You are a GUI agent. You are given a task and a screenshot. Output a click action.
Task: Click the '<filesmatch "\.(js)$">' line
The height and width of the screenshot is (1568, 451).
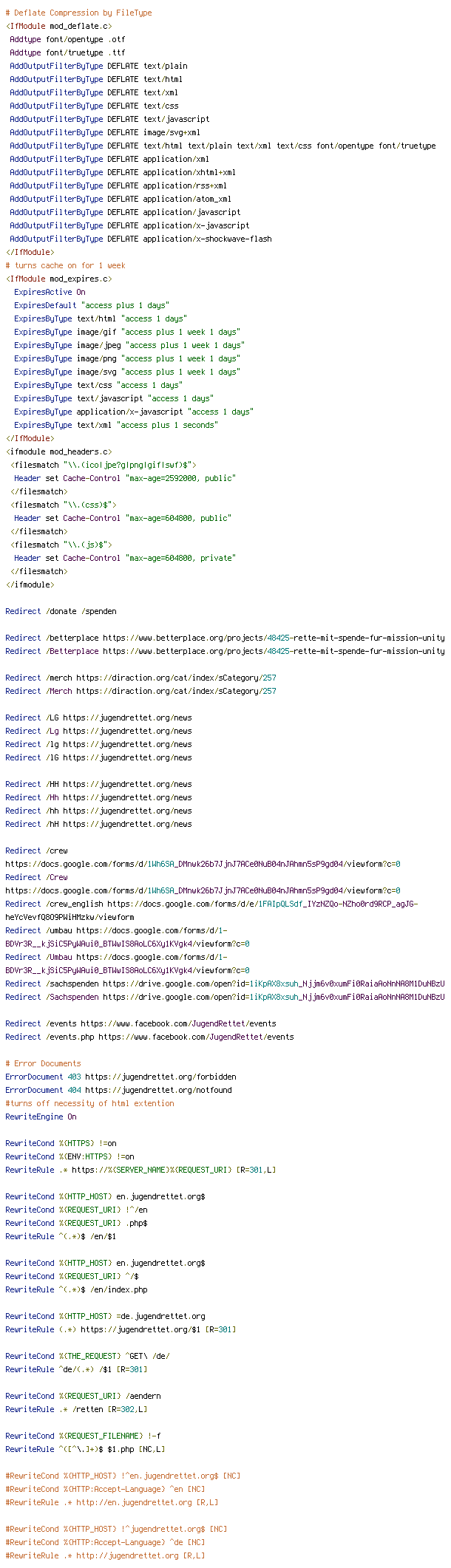(61, 545)
